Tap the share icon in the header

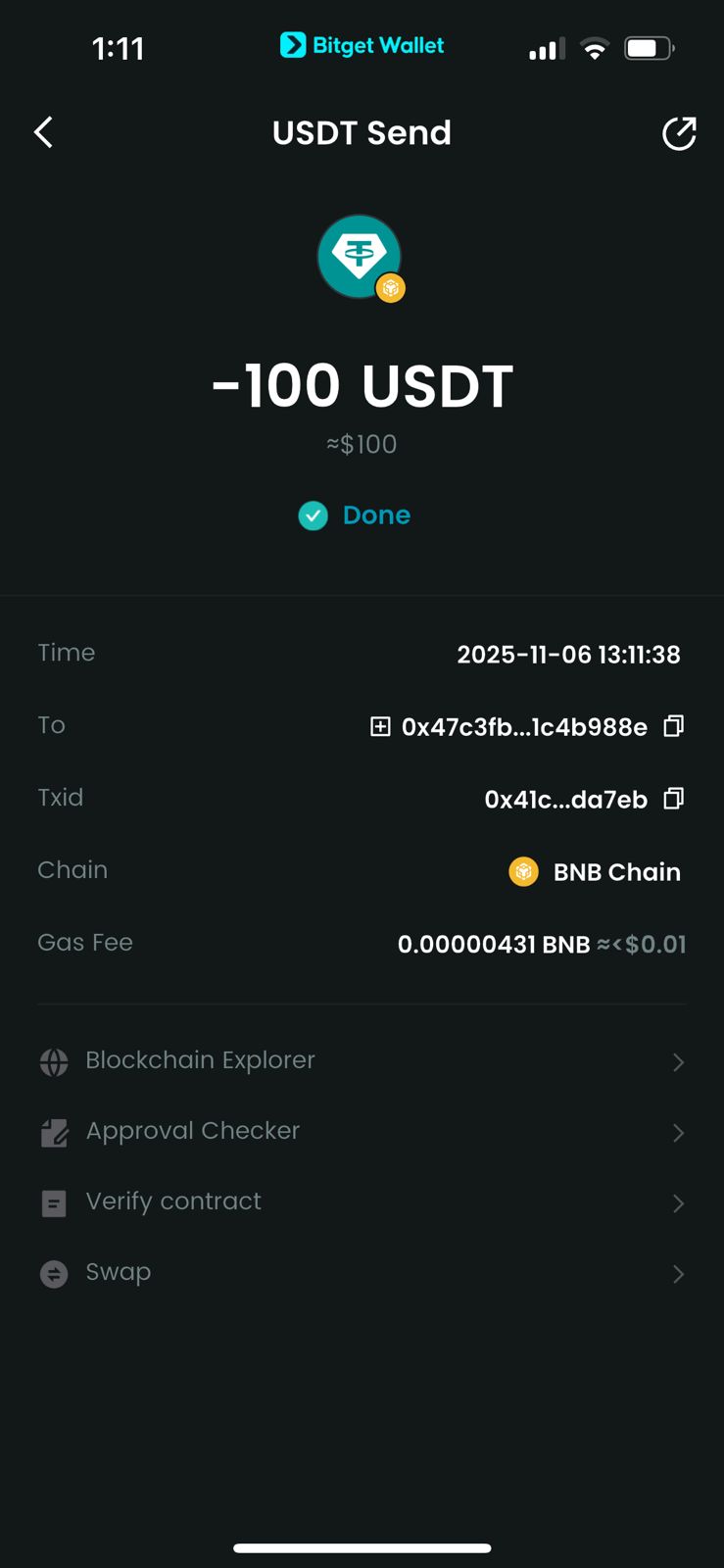point(679,133)
